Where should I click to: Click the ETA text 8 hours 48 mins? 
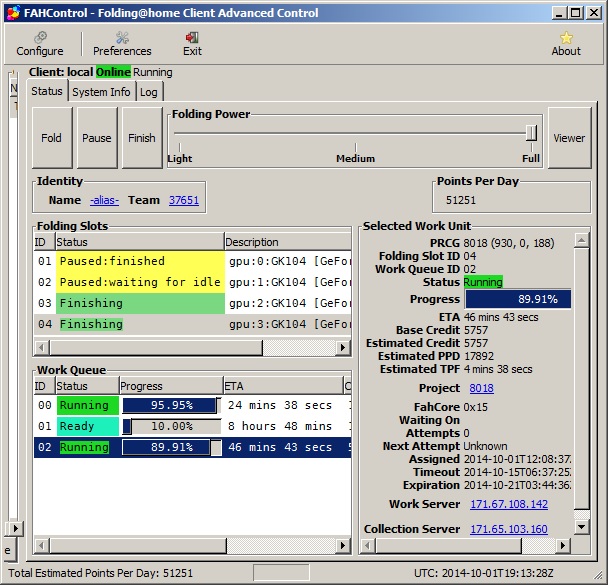280,426
